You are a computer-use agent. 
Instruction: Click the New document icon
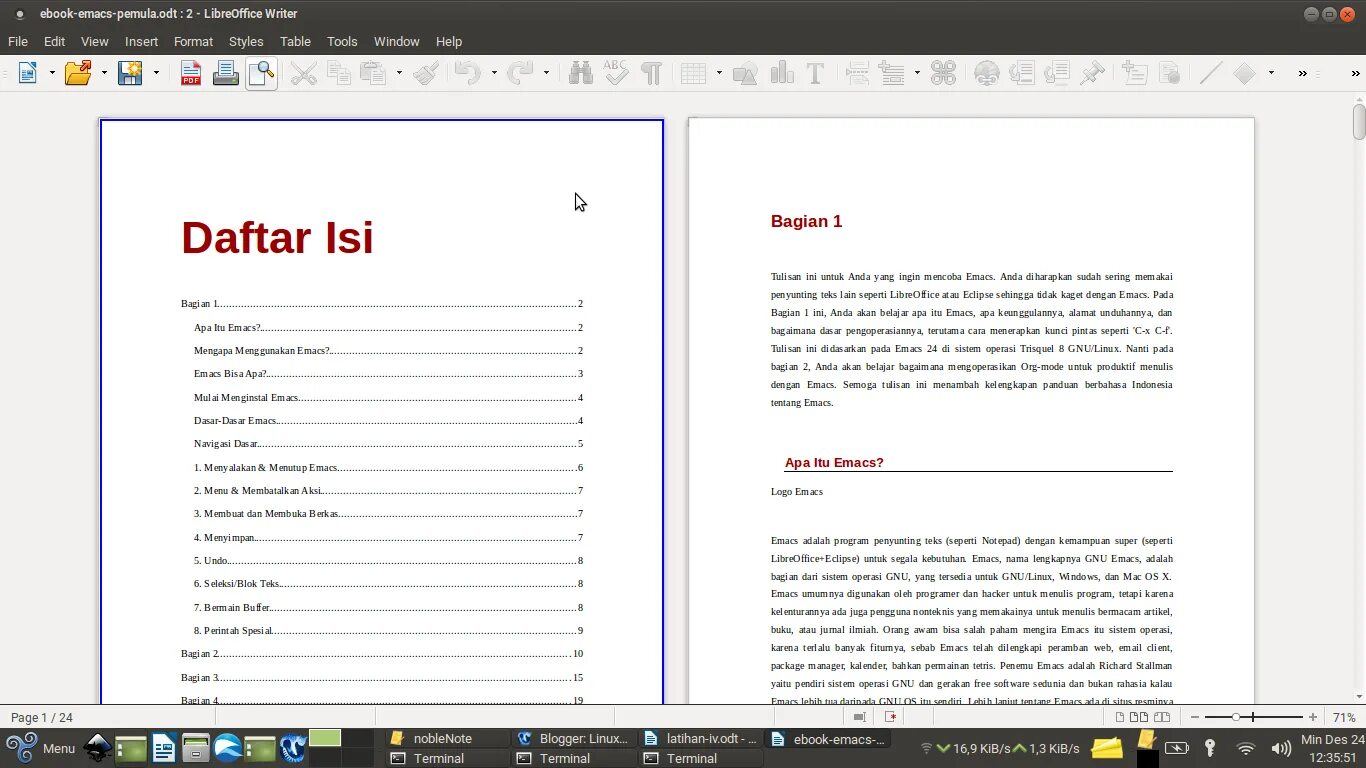point(27,73)
